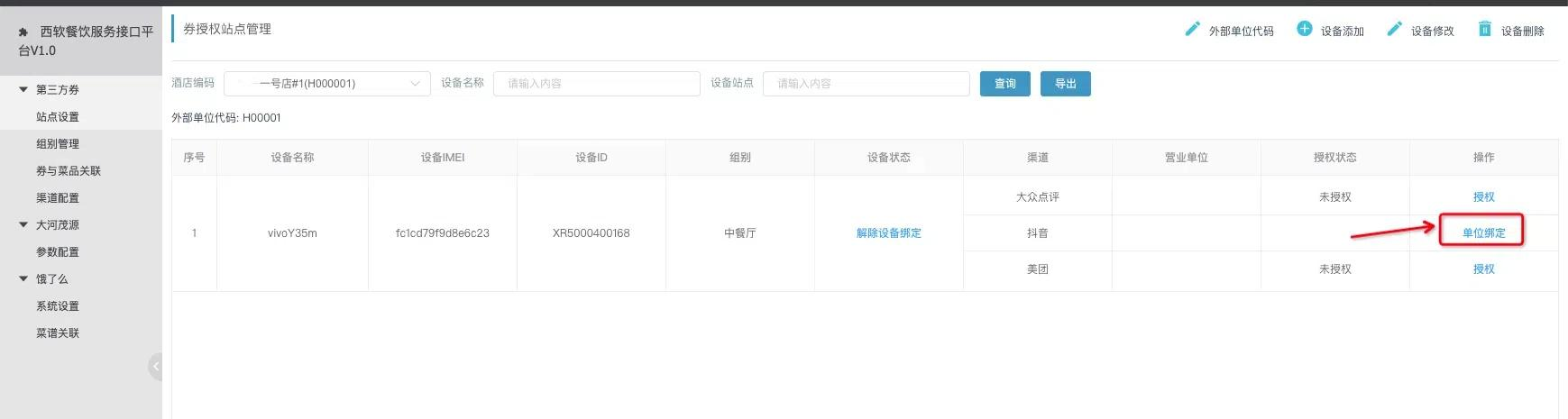
Task: Click the 授权状态 column header
Action: [1335, 157]
